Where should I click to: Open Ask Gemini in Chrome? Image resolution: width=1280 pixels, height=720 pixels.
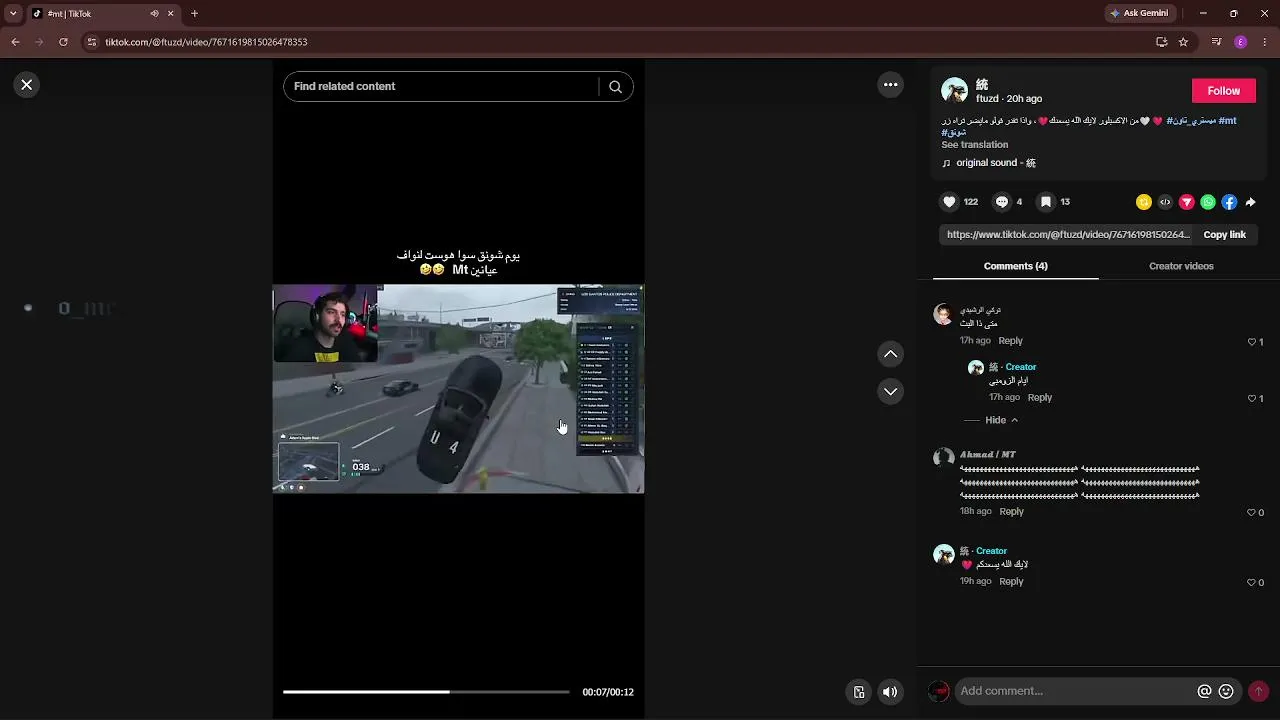click(1139, 14)
